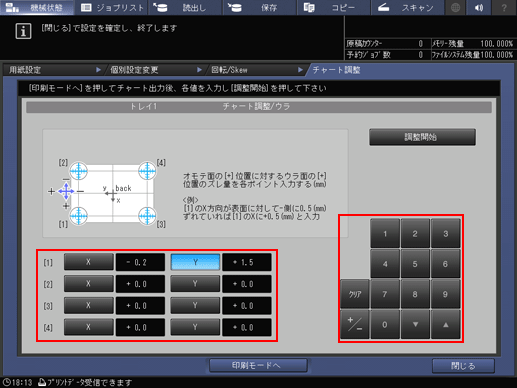Go back to 個別設定変更 breadcrumb
The width and height of the screenshot is (517, 388).
(x=154, y=70)
